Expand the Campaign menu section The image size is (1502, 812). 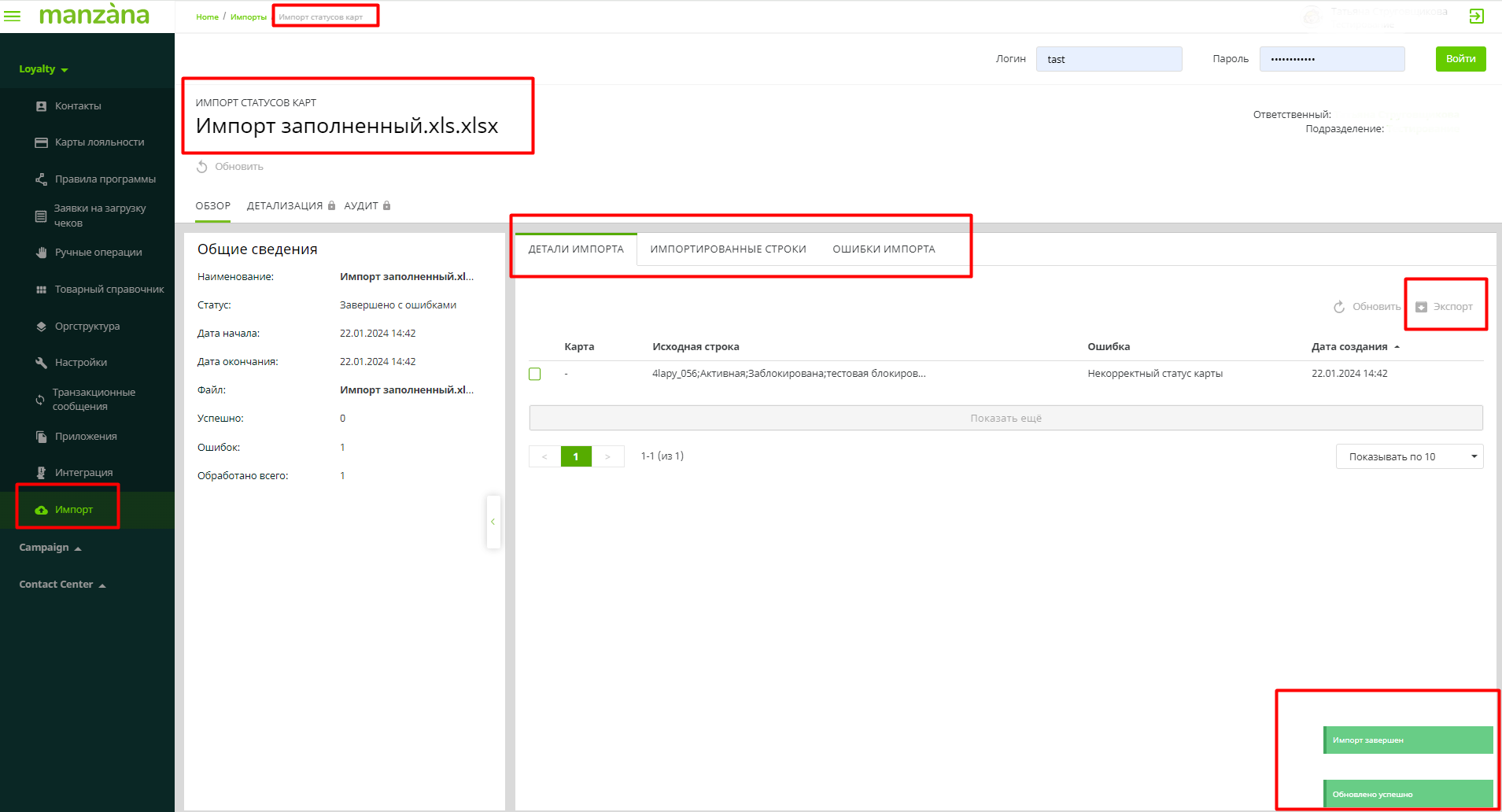50,548
